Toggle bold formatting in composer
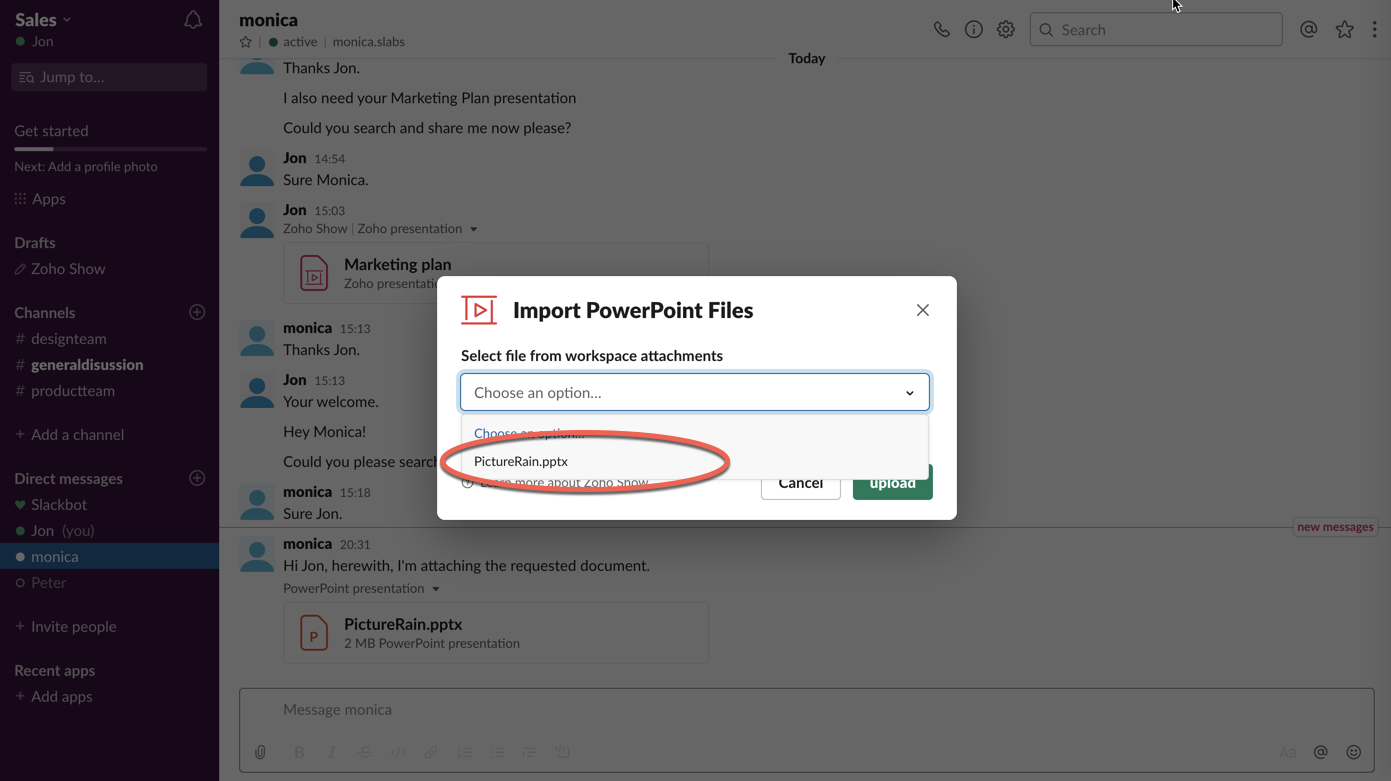Screen dimensions: 1391x781 pyautogui.click(x=299, y=752)
